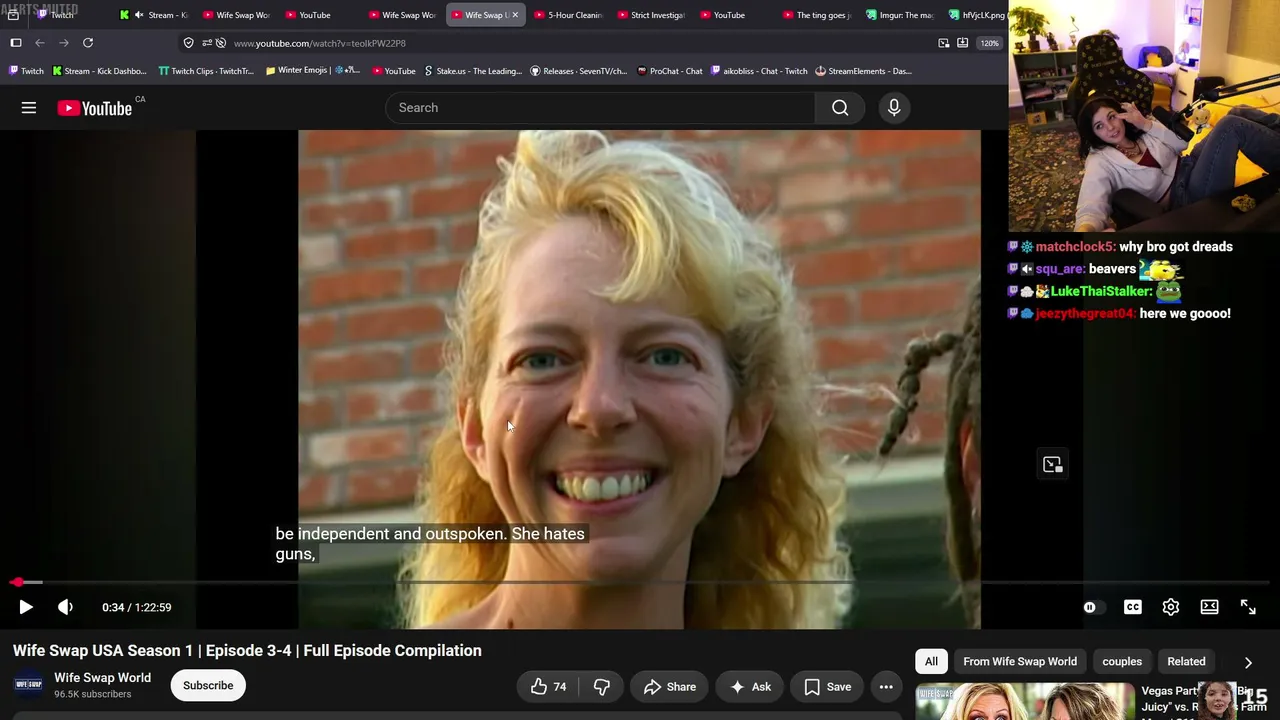This screenshot has height=720, width=1280.
Task: Select the From Wife Swap World chip
Action: [1020, 661]
